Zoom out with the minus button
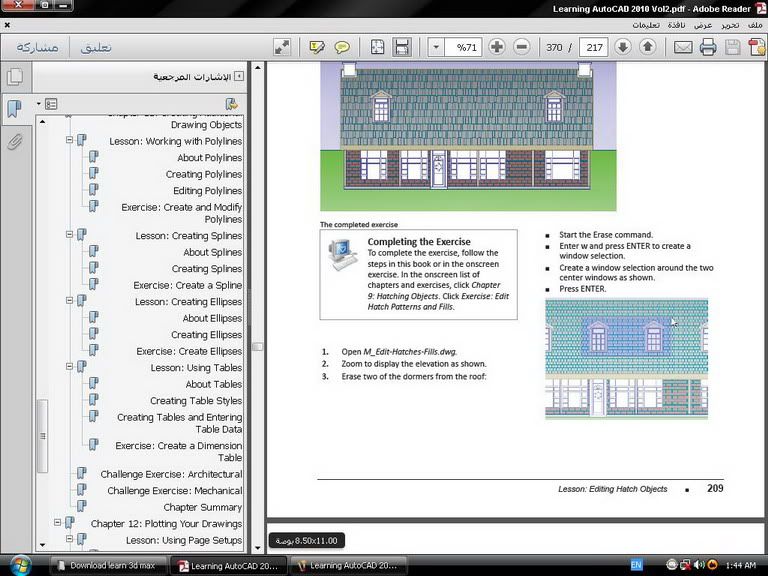768x576 pixels. click(522, 47)
